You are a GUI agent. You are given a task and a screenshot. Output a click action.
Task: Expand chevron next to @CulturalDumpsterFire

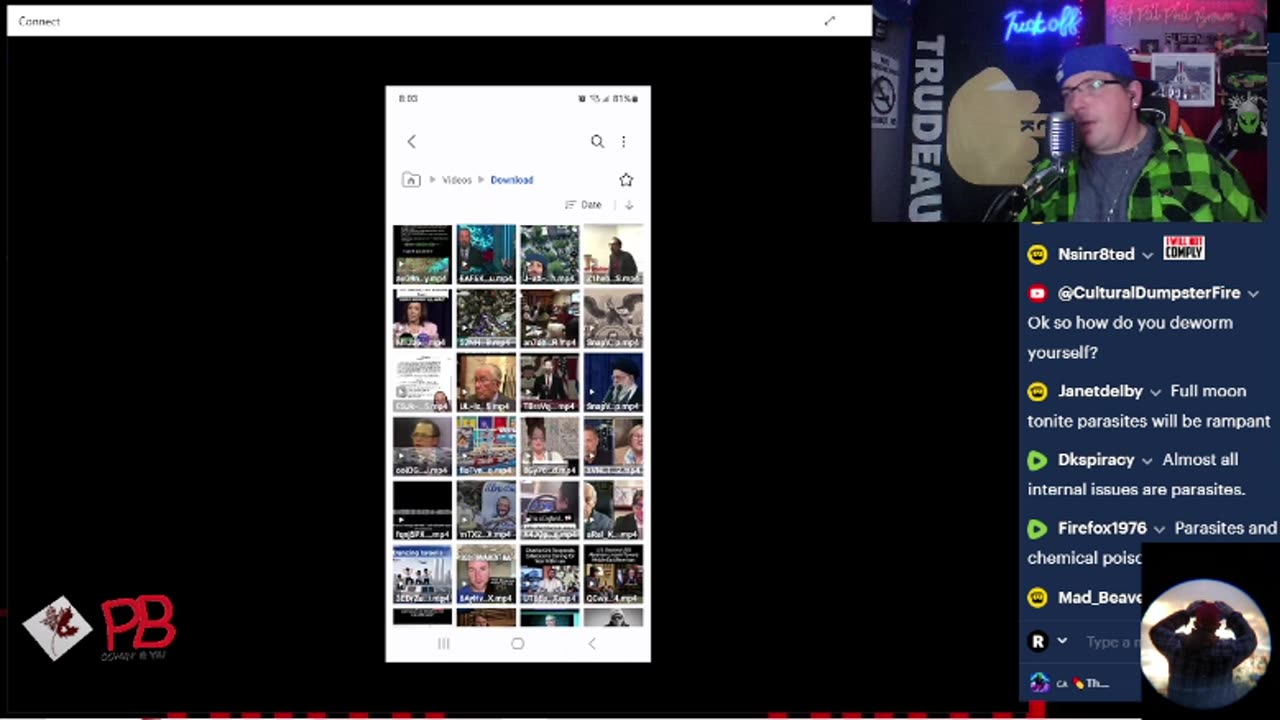pyautogui.click(x=1253, y=293)
